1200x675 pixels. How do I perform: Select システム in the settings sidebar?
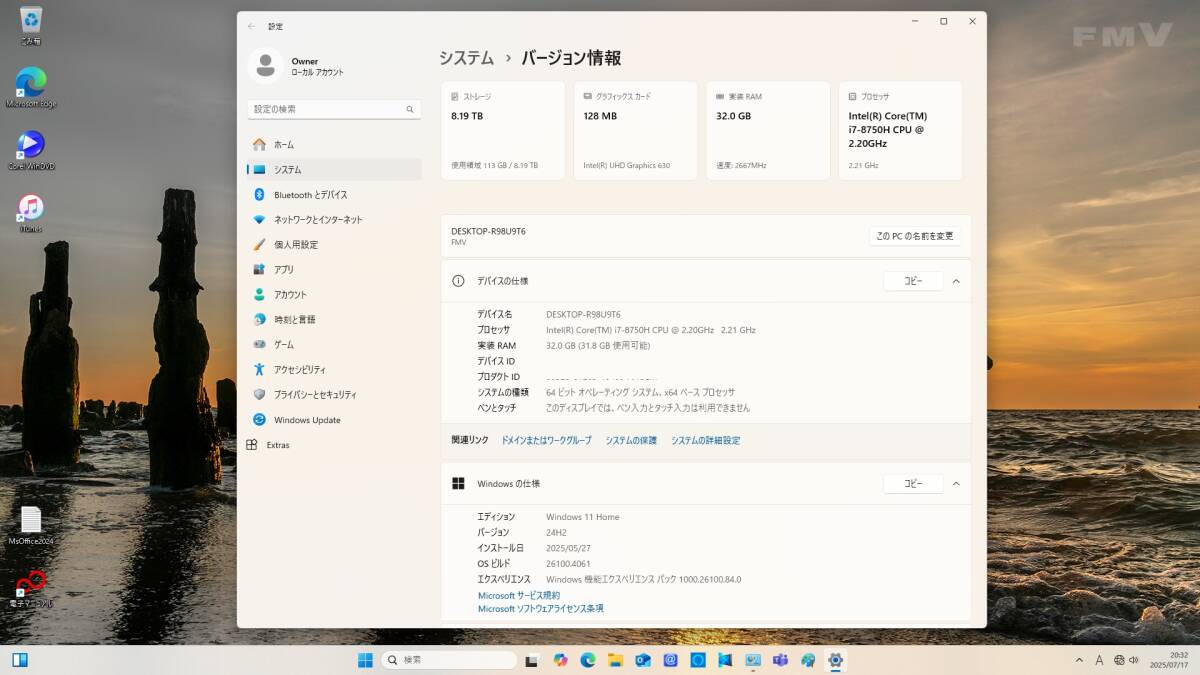click(x=288, y=170)
